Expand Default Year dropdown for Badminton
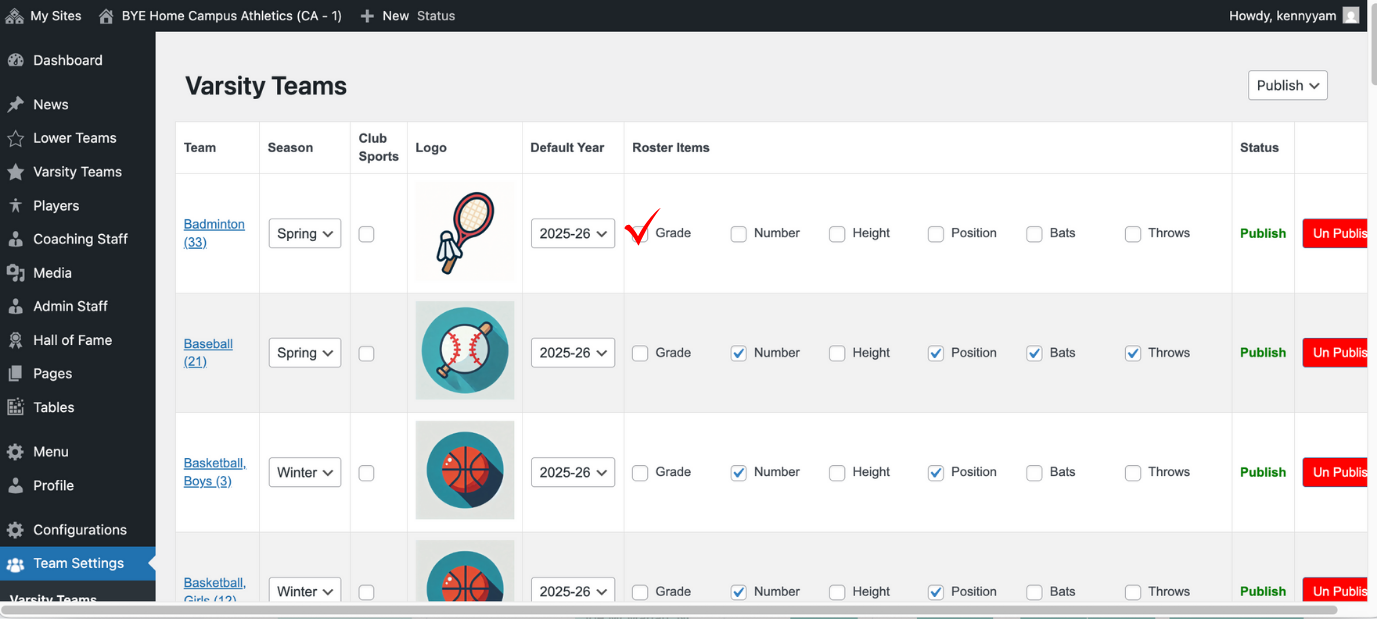This screenshot has height=621, width=1377. point(572,234)
